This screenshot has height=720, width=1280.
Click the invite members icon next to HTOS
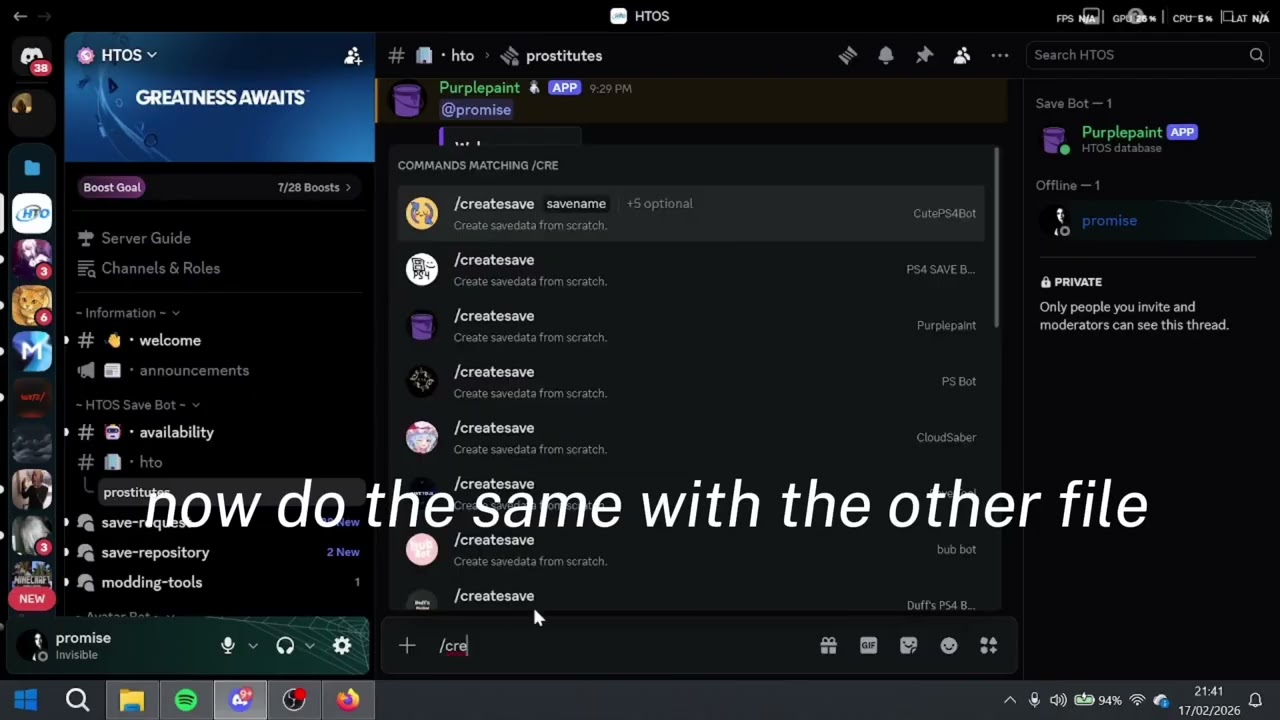(352, 56)
